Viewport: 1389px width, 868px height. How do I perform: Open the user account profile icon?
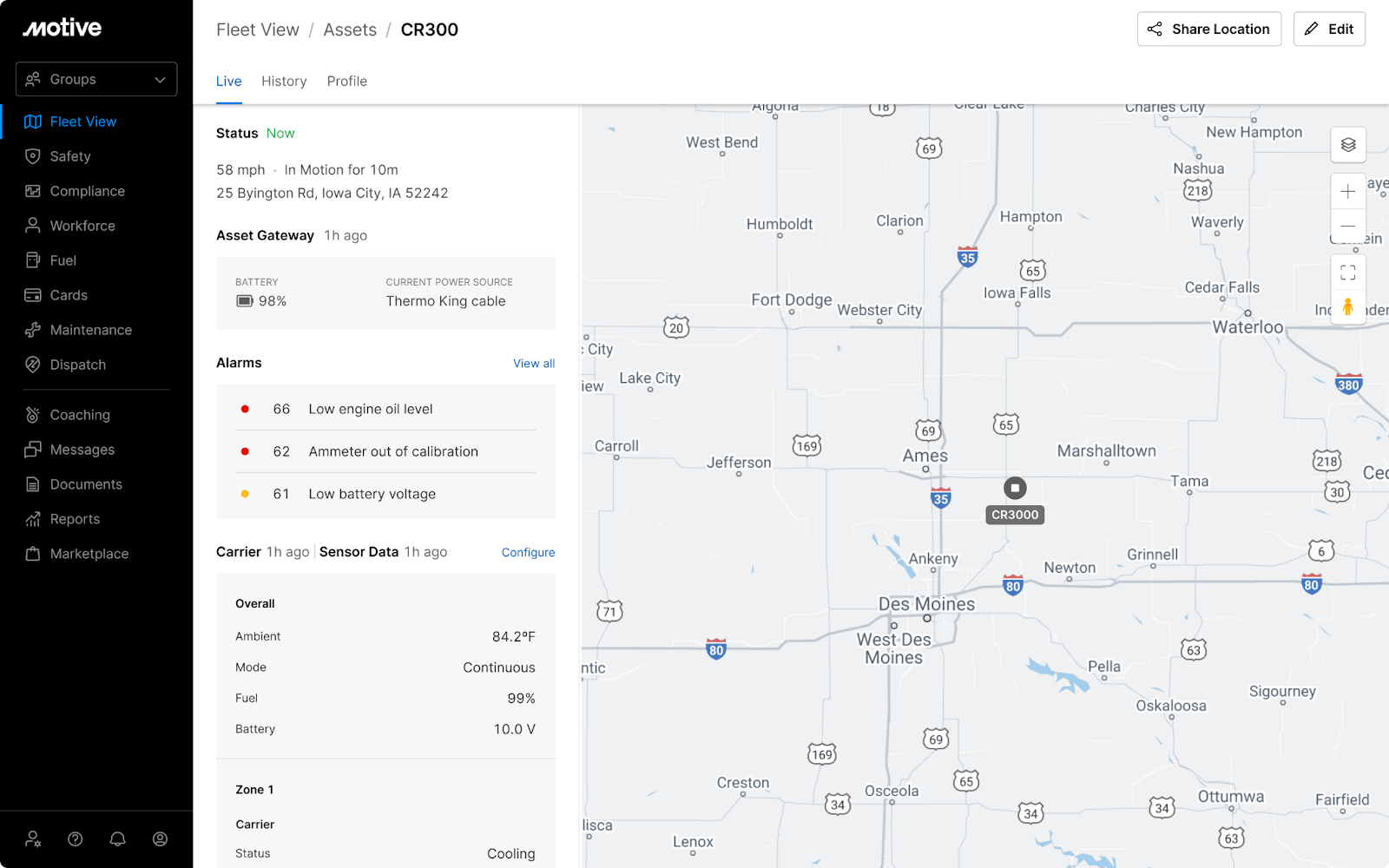tap(160, 838)
